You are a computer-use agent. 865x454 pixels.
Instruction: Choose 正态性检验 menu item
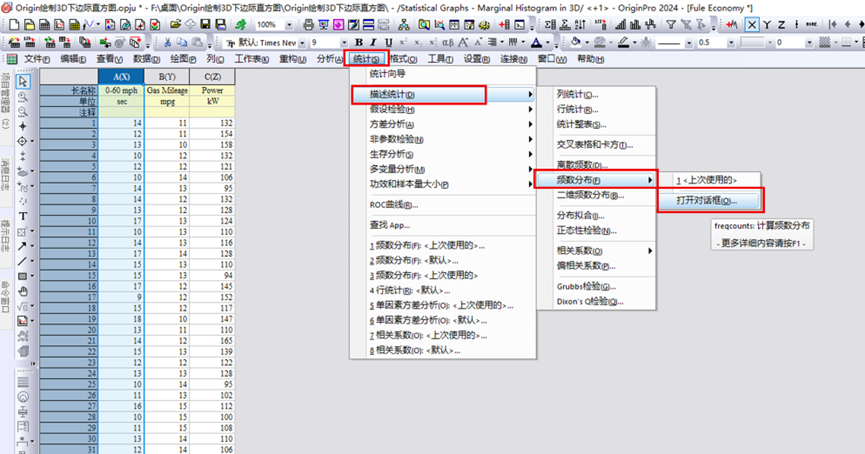(x=597, y=231)
